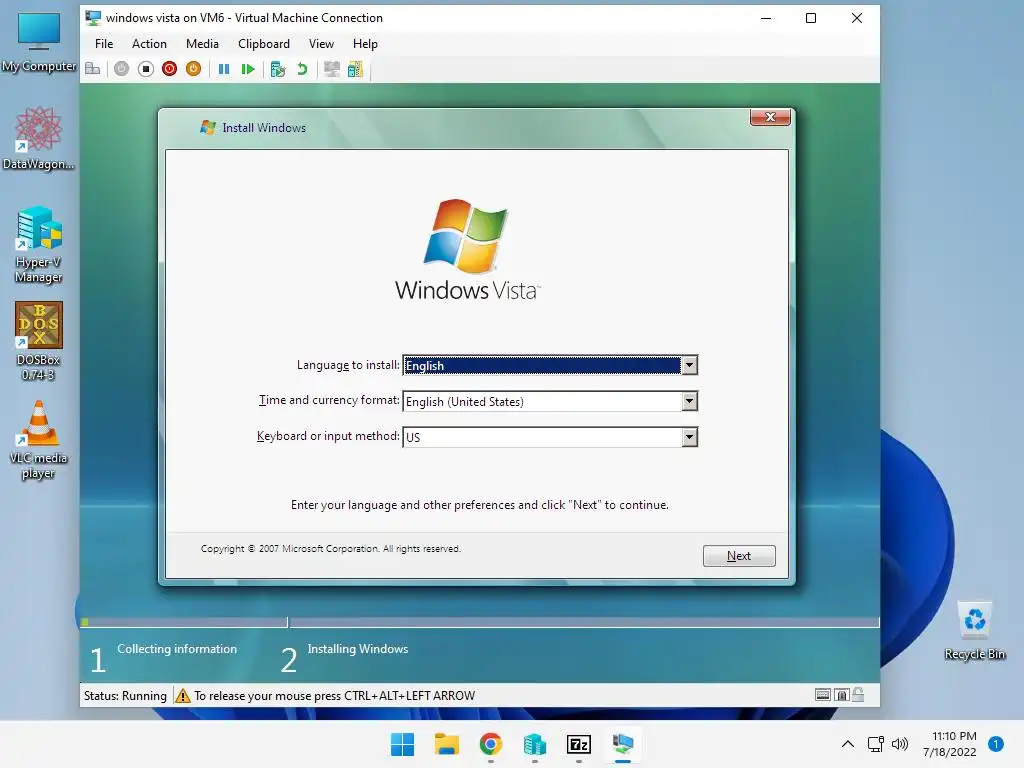Select the DataWagon desktop shortcut
The width and height of the screenshot is (1024, 768).
coord(39,138)
